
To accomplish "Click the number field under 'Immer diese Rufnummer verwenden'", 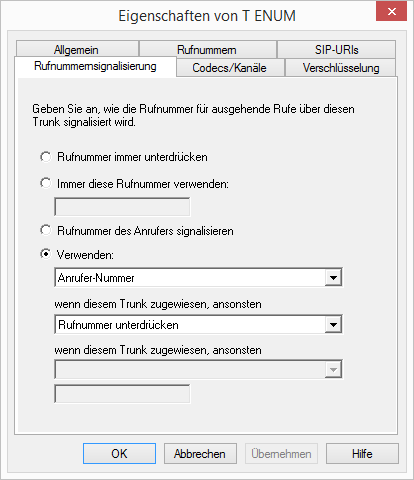I will click(x=122, y=207).
